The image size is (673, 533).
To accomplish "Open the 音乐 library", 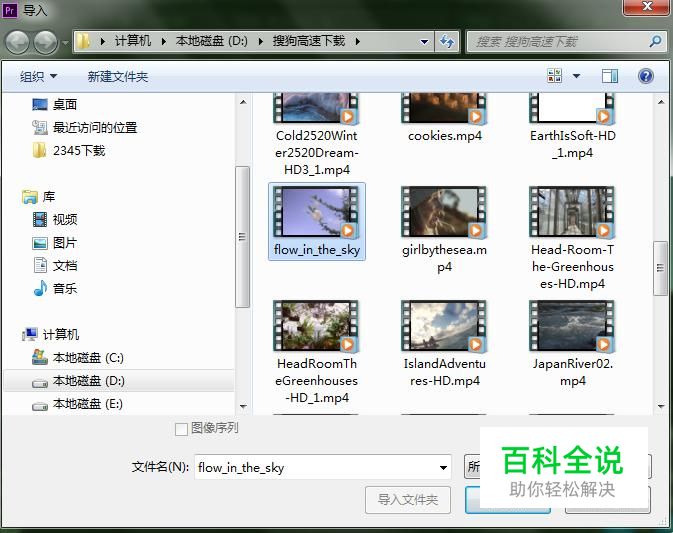I will (55, 288).
